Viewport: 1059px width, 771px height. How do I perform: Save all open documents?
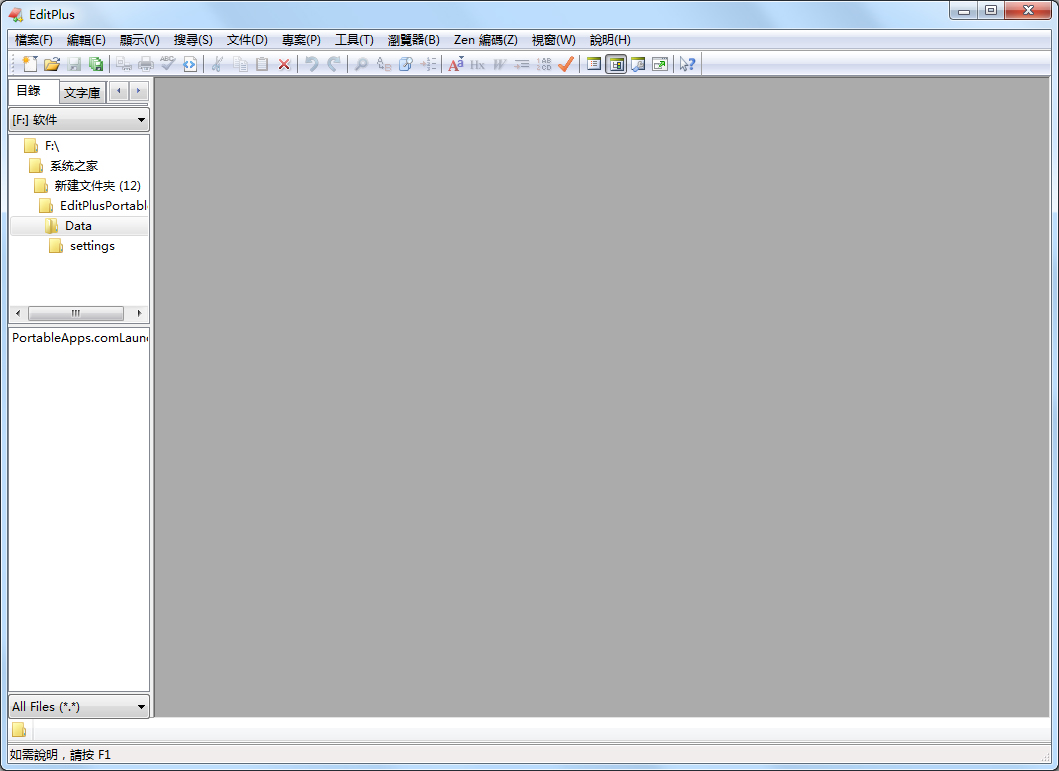pyautogui.click(x=97, y=64)
